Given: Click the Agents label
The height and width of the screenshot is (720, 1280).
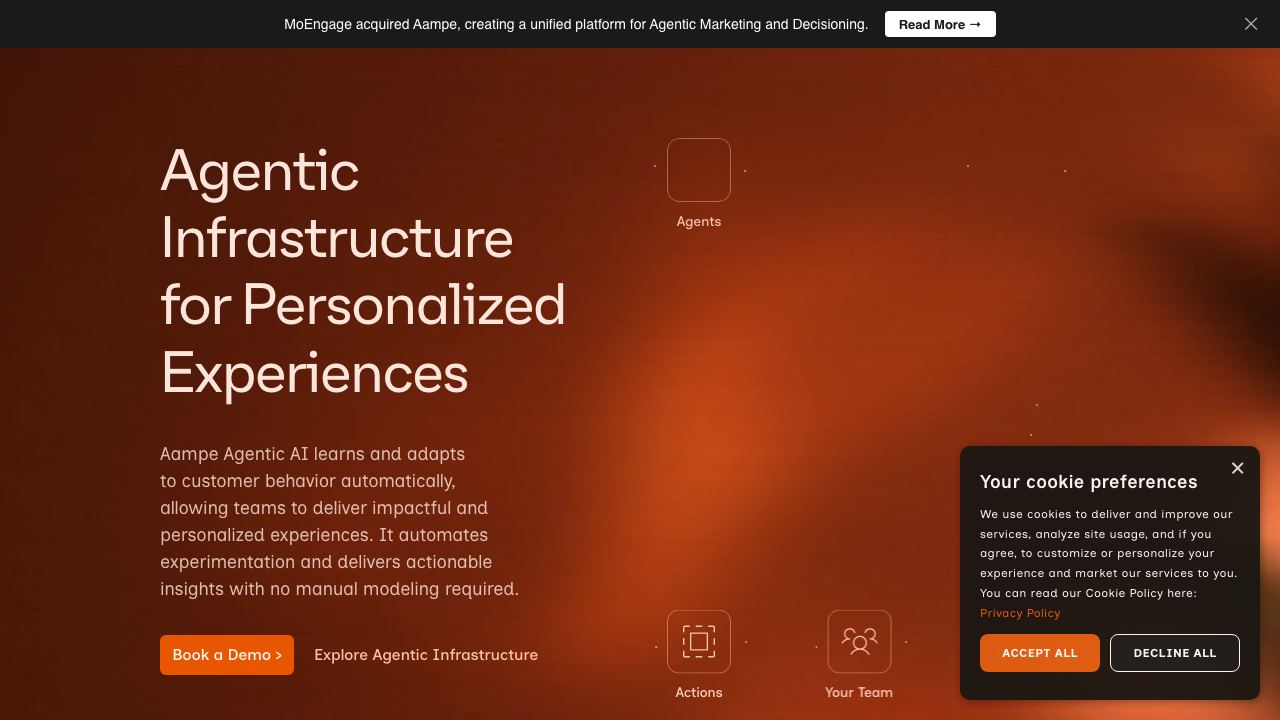Looking at the screenshot, I should click(x=699, y=222).
